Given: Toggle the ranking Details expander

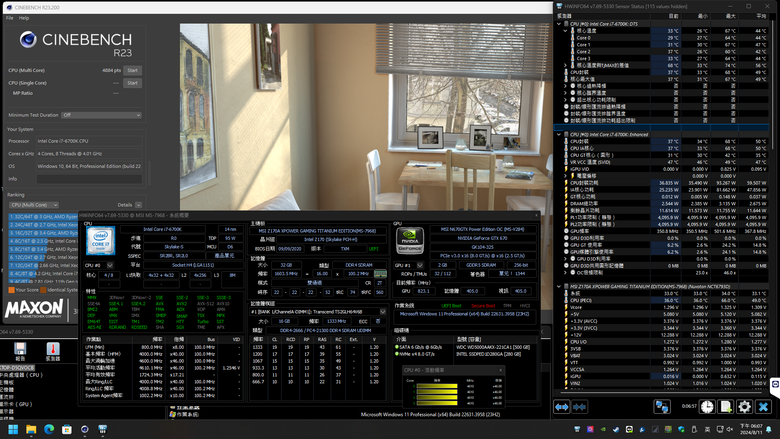Looking at the screenshot, I should 138,205.
